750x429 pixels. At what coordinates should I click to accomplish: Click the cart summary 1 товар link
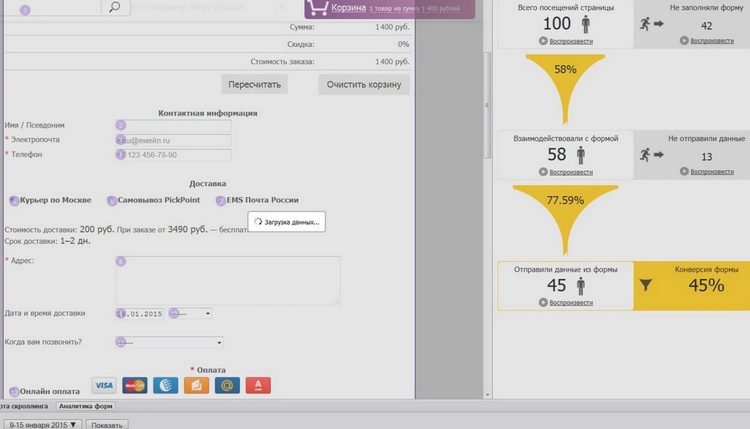click(x=414, y=9)
